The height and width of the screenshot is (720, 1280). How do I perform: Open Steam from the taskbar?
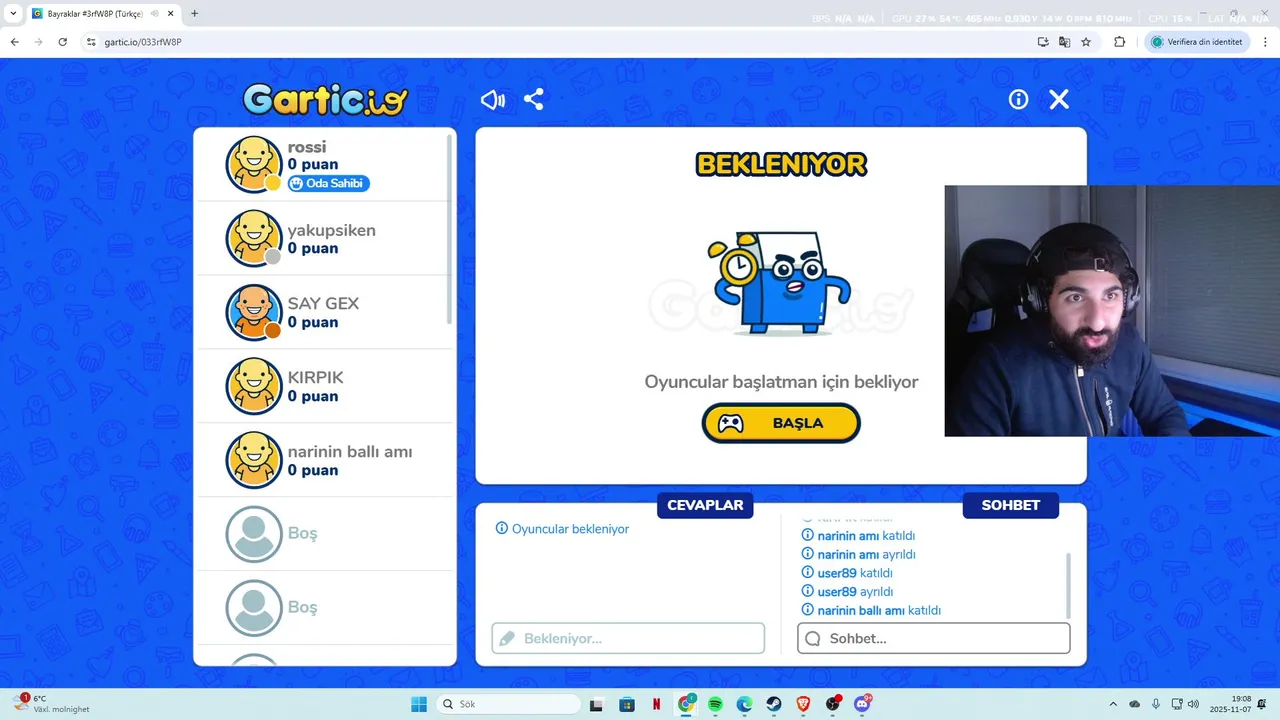click(x=775, y=704)
